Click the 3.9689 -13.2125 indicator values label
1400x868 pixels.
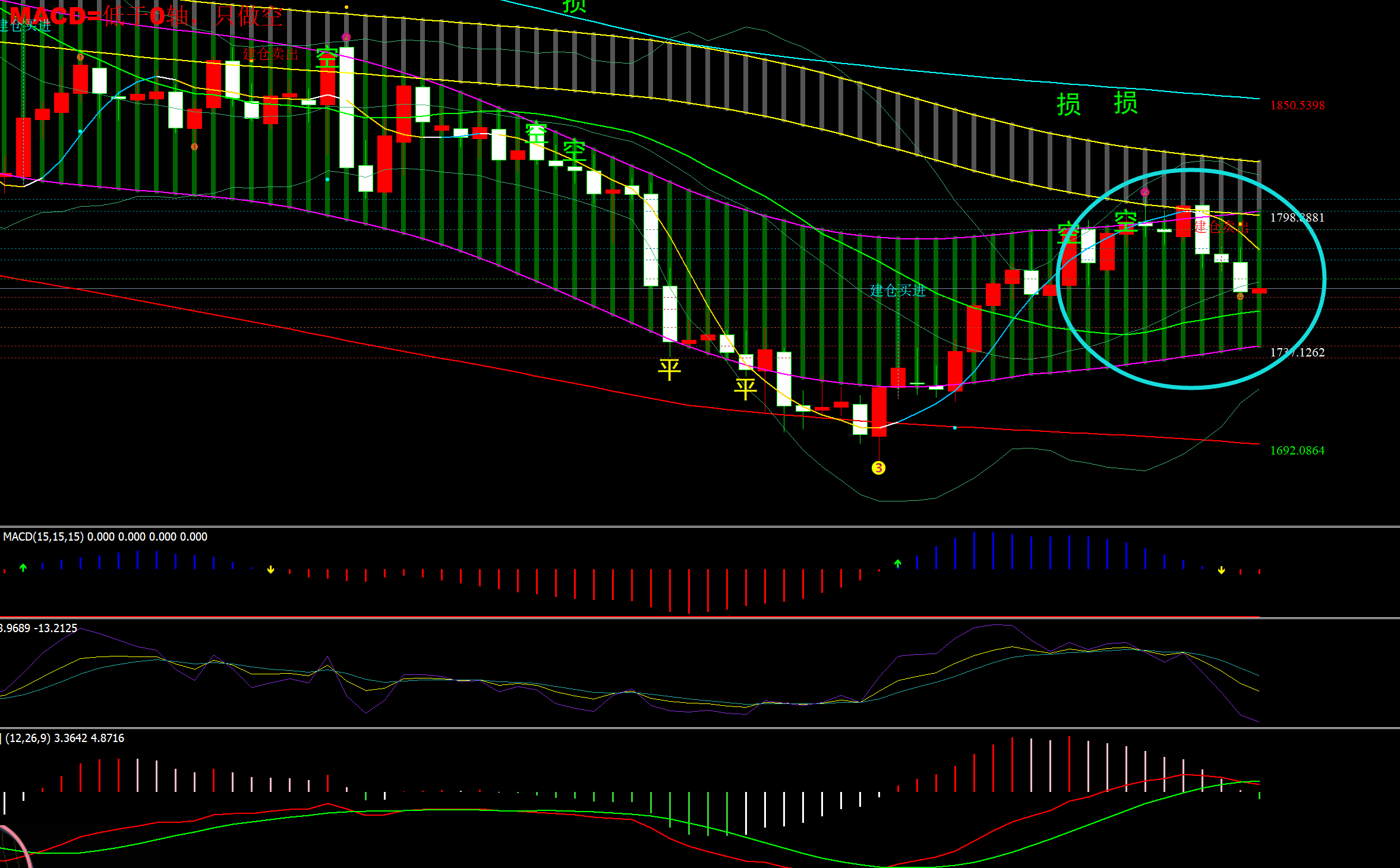coord(39,628)
